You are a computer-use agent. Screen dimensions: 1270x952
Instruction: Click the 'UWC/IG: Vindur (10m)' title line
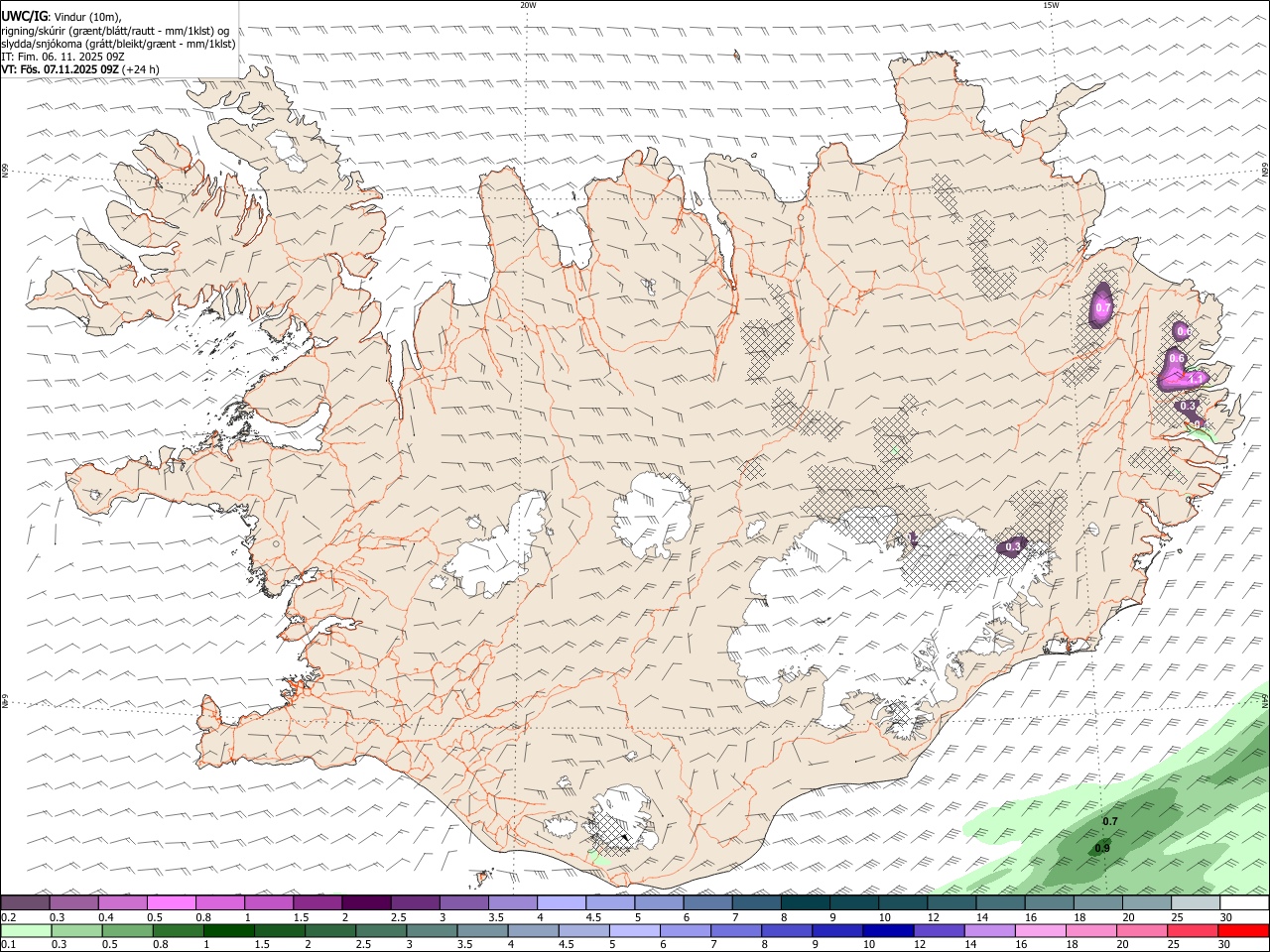62,17
